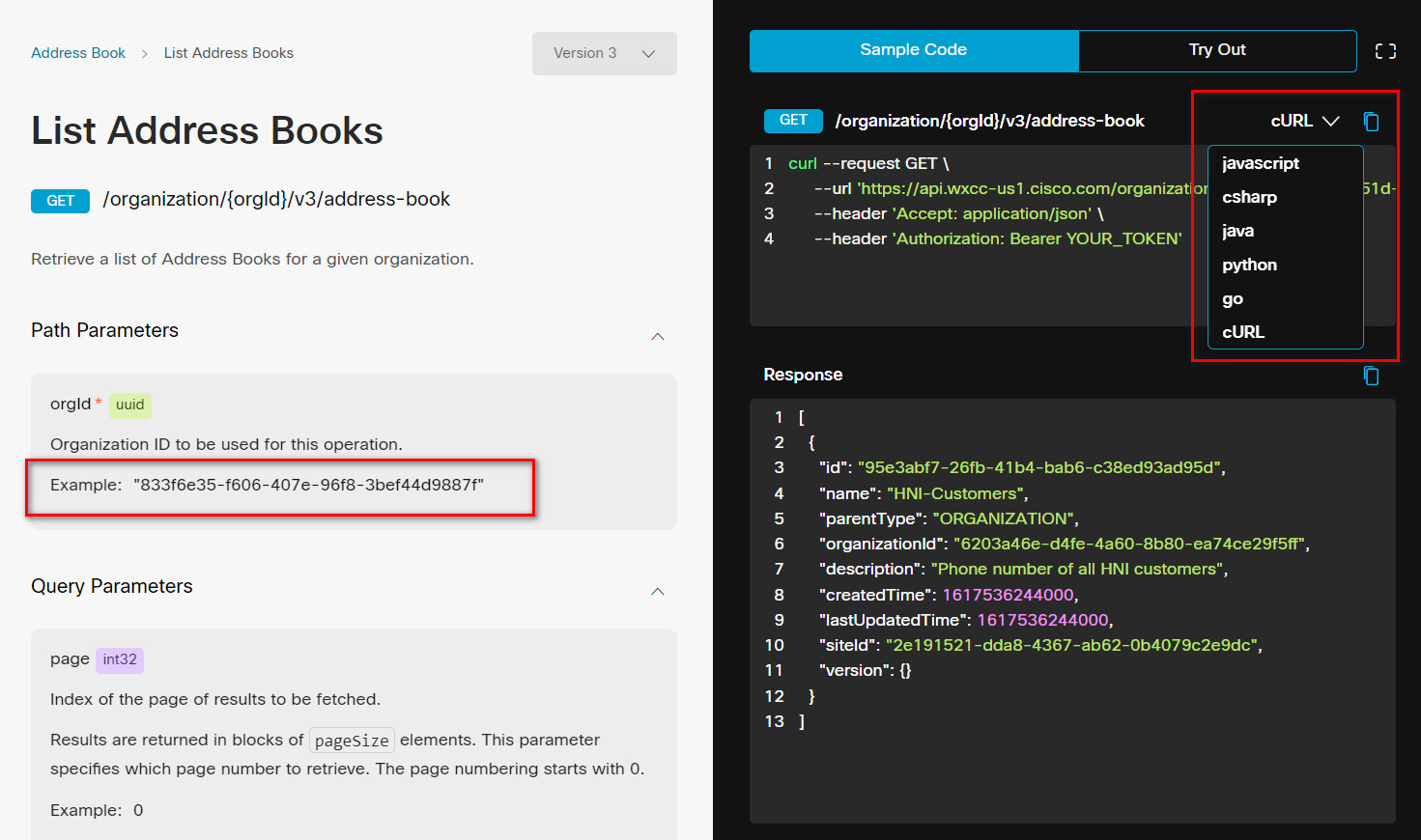Click the List Address Books breadcrumb

coord(229,53)
